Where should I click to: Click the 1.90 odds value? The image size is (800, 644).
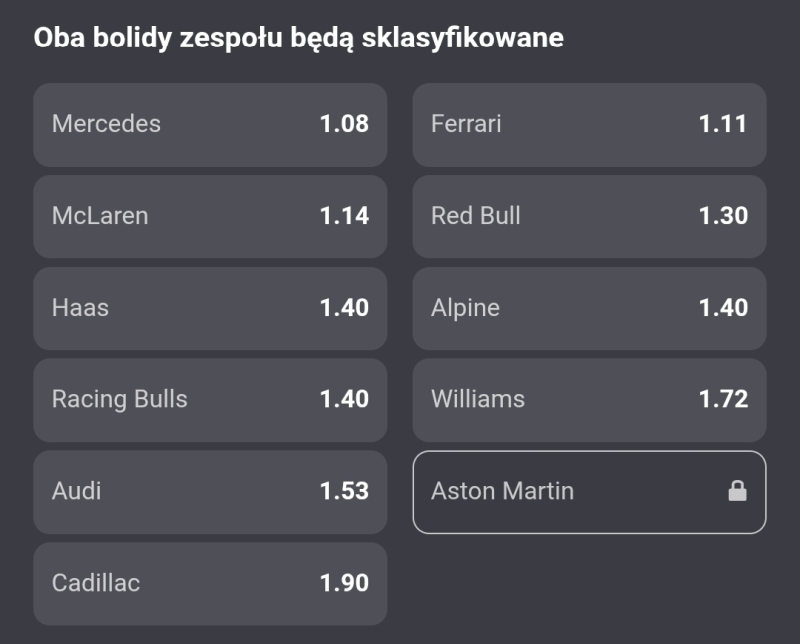point(344,583)
